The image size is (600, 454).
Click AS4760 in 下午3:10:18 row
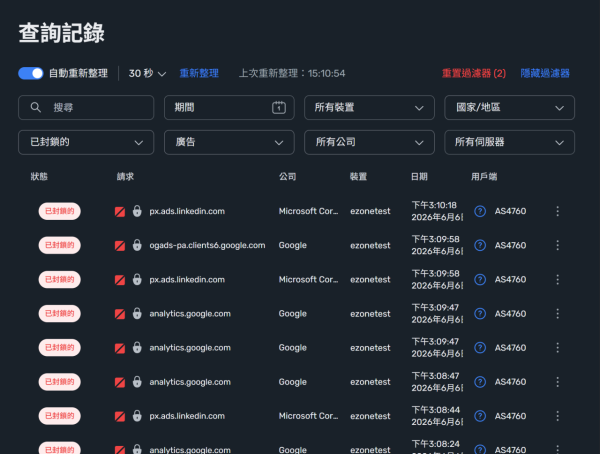click(510, 211)
